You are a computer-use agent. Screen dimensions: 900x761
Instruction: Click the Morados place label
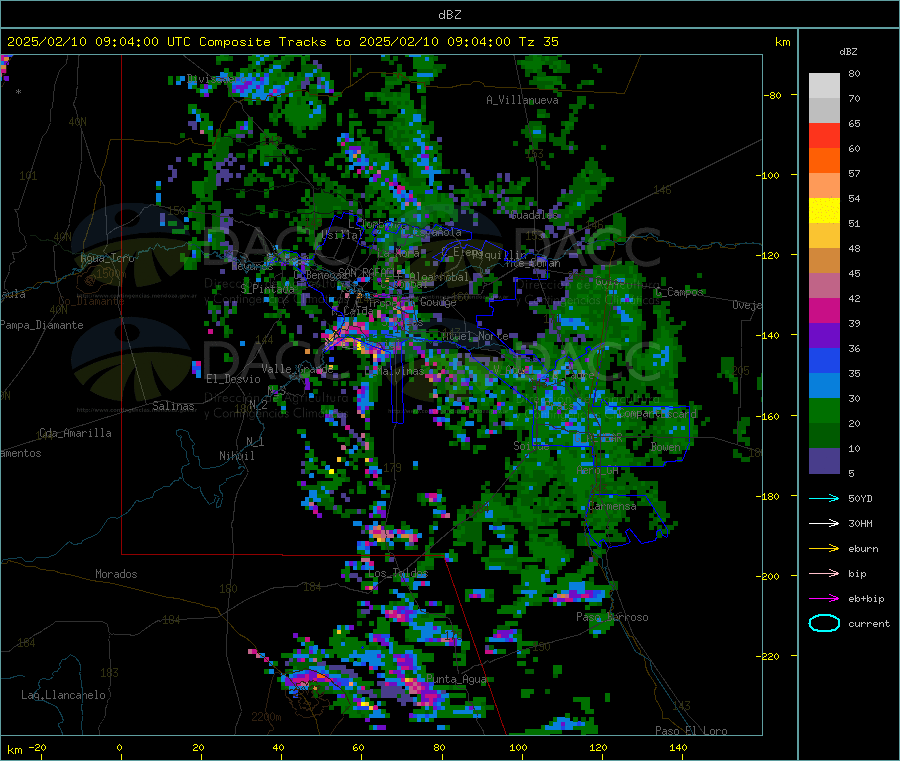tap(116, 574)
